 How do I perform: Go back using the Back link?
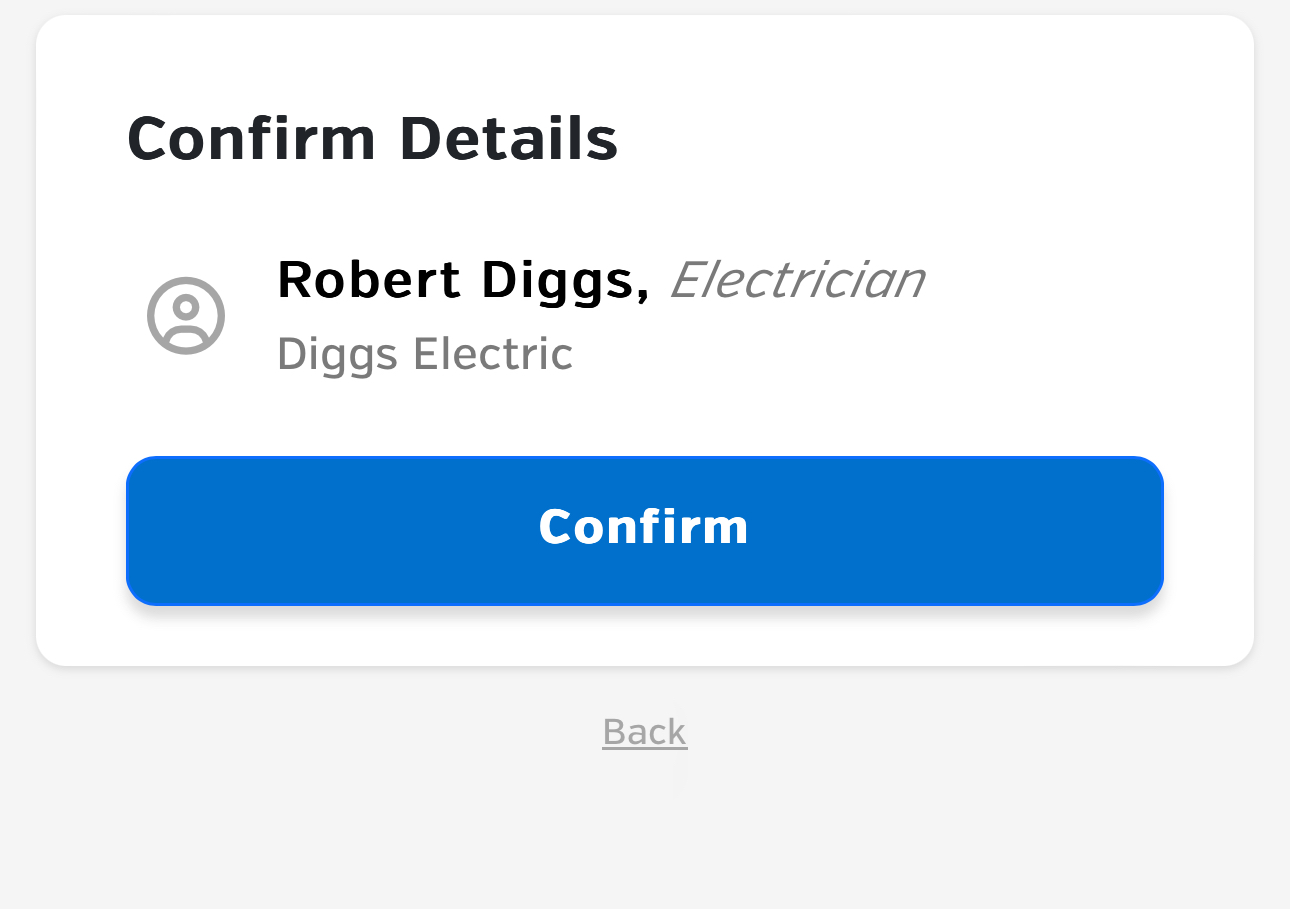[x=645, y=733]
